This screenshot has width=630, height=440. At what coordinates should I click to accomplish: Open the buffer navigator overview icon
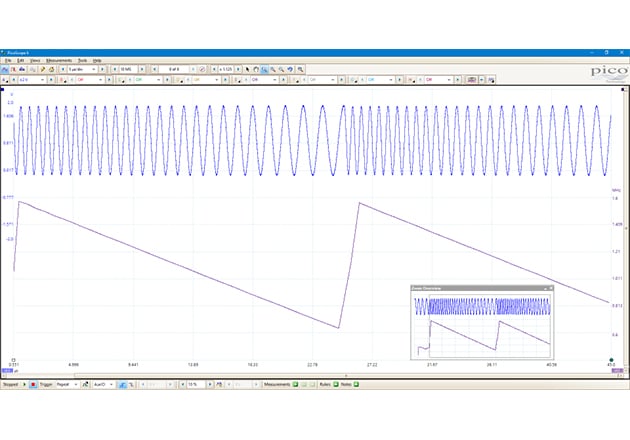[202, 70]
